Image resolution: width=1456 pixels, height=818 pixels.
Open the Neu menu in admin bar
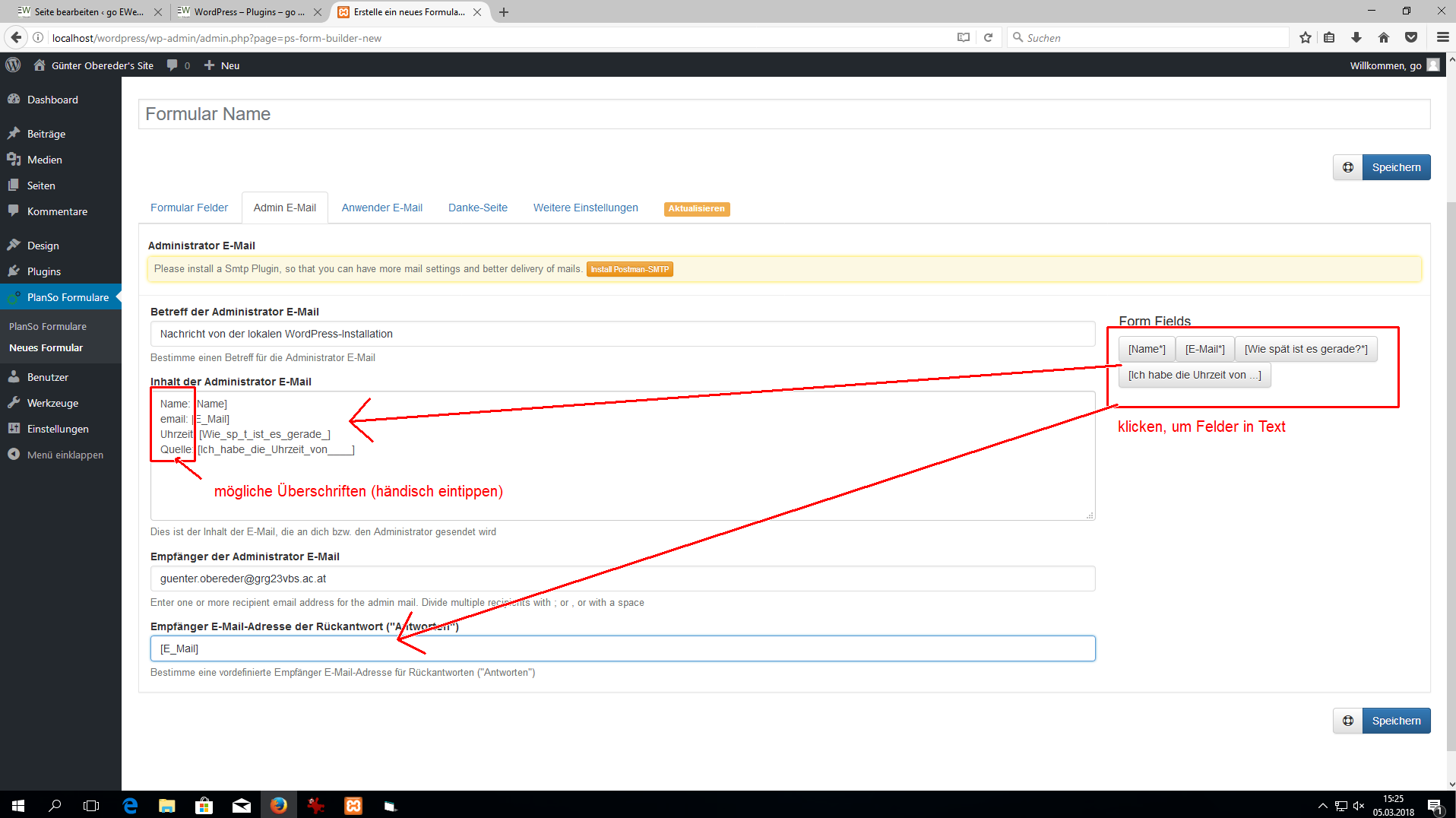click(222, 65)
